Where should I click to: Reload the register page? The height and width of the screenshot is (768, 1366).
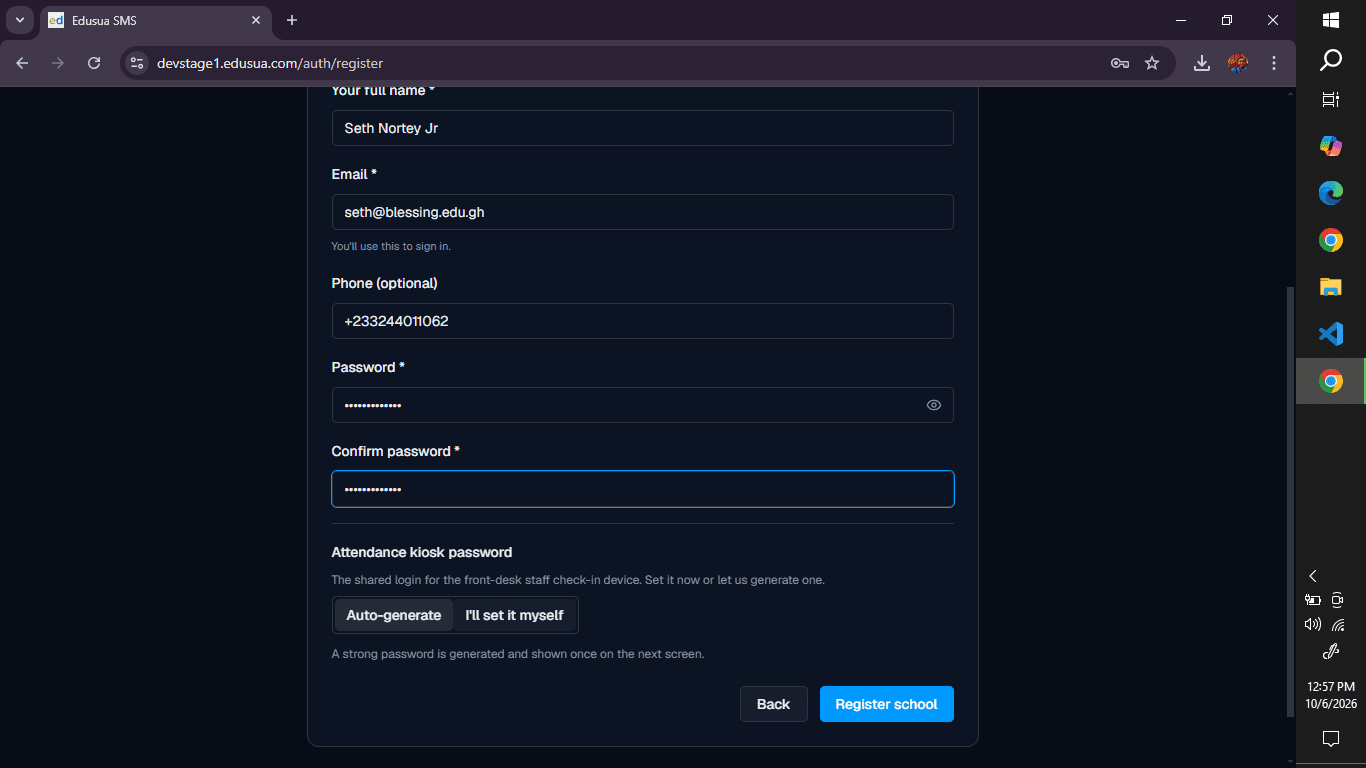[94, 63]
